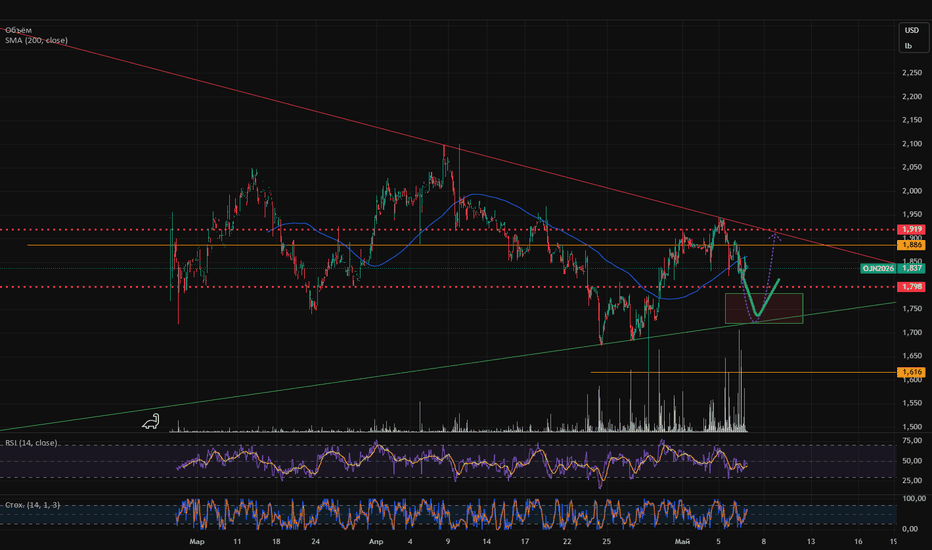Select the RSI (14, close) indicator label
The height and width of the screenshot is (550, 932).
[x=31, y=443]
